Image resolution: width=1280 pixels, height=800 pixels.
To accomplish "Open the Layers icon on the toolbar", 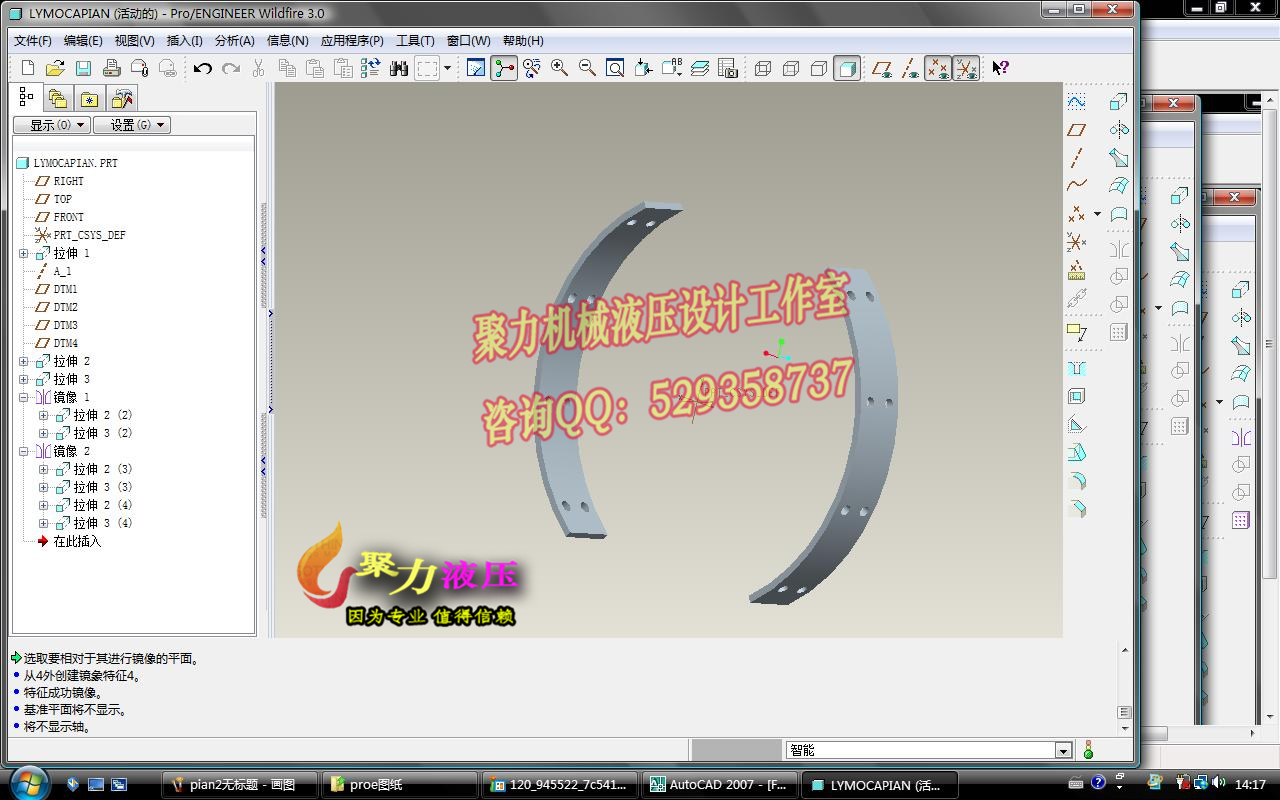I will click(701, 68).
